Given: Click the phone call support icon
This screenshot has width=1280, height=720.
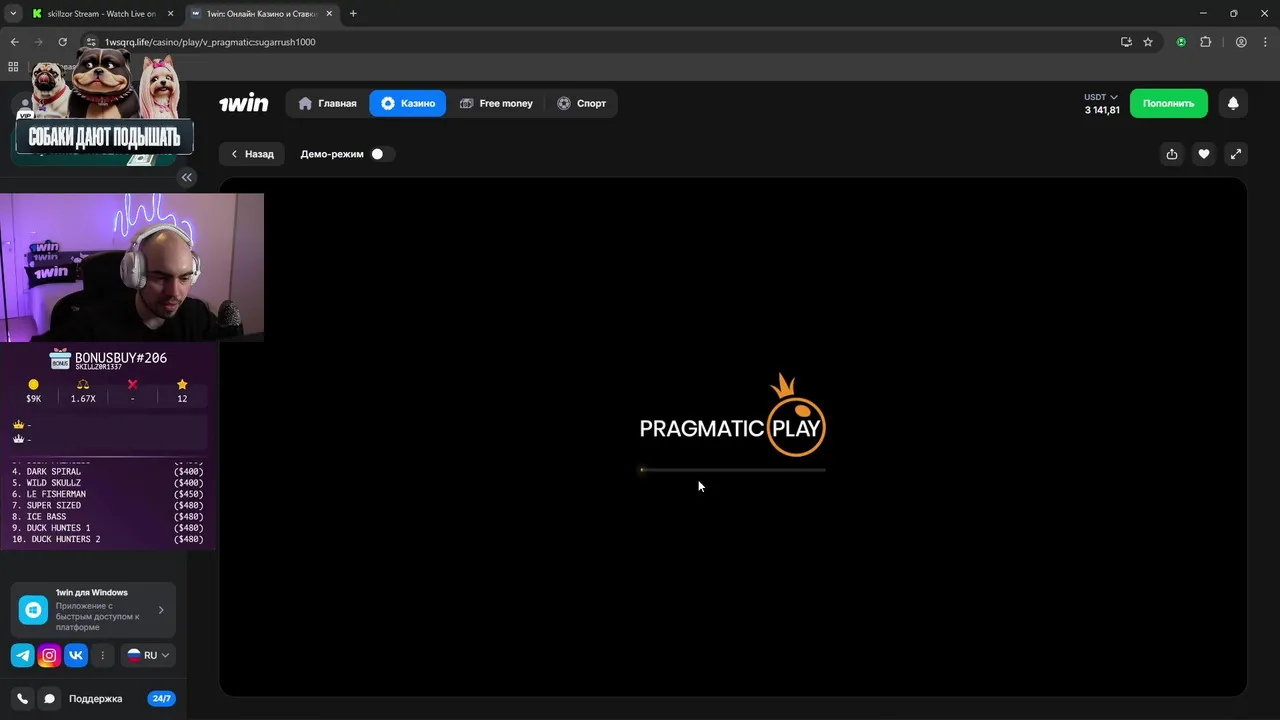Looking at the screenshot, I should [x=23, y=699].
